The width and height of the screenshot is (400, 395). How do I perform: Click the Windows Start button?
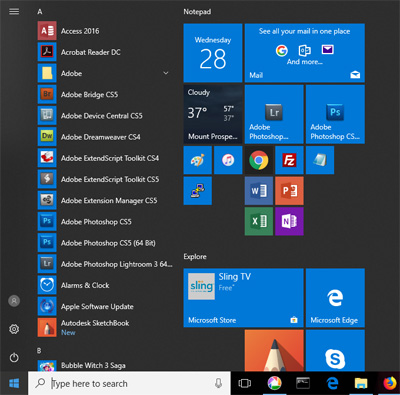point(14,383)
